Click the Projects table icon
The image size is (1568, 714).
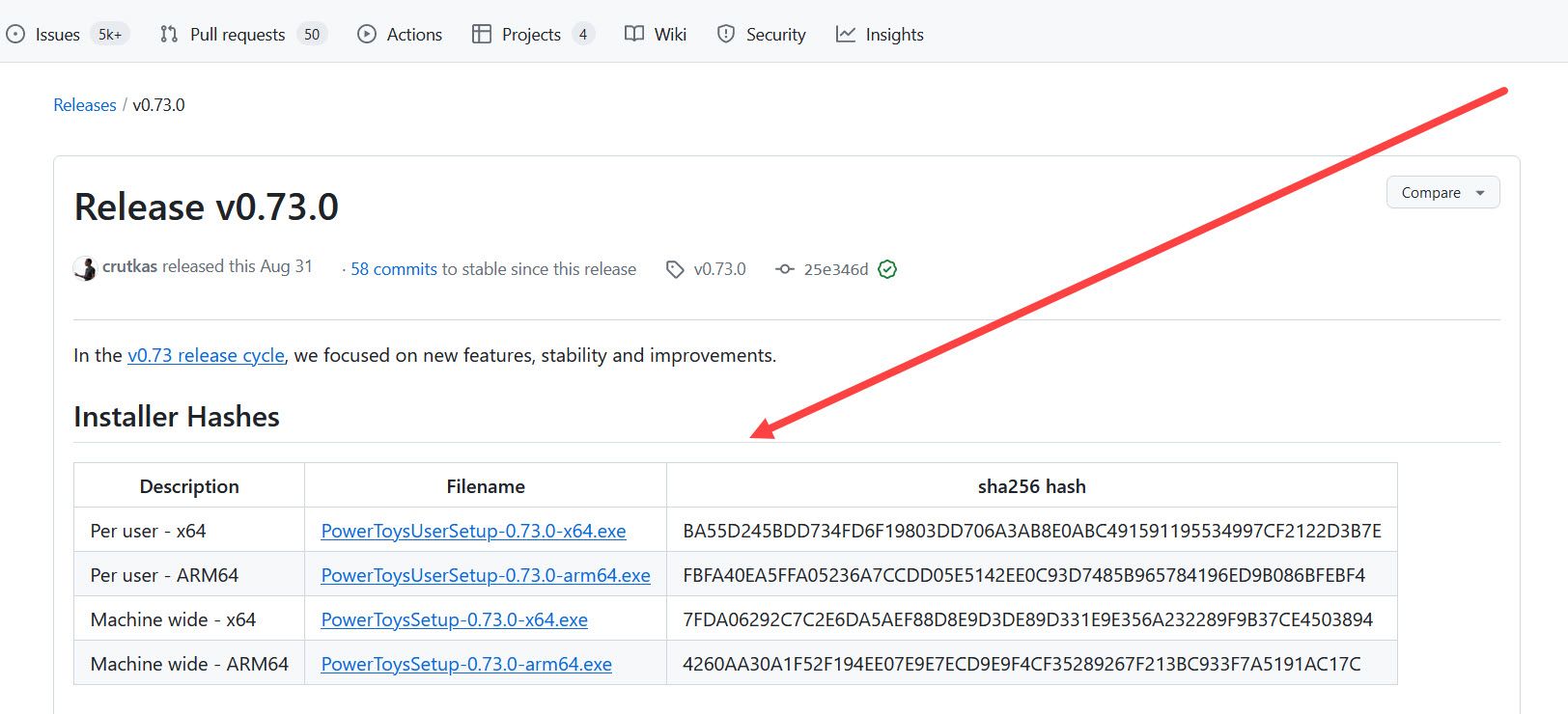481,35
